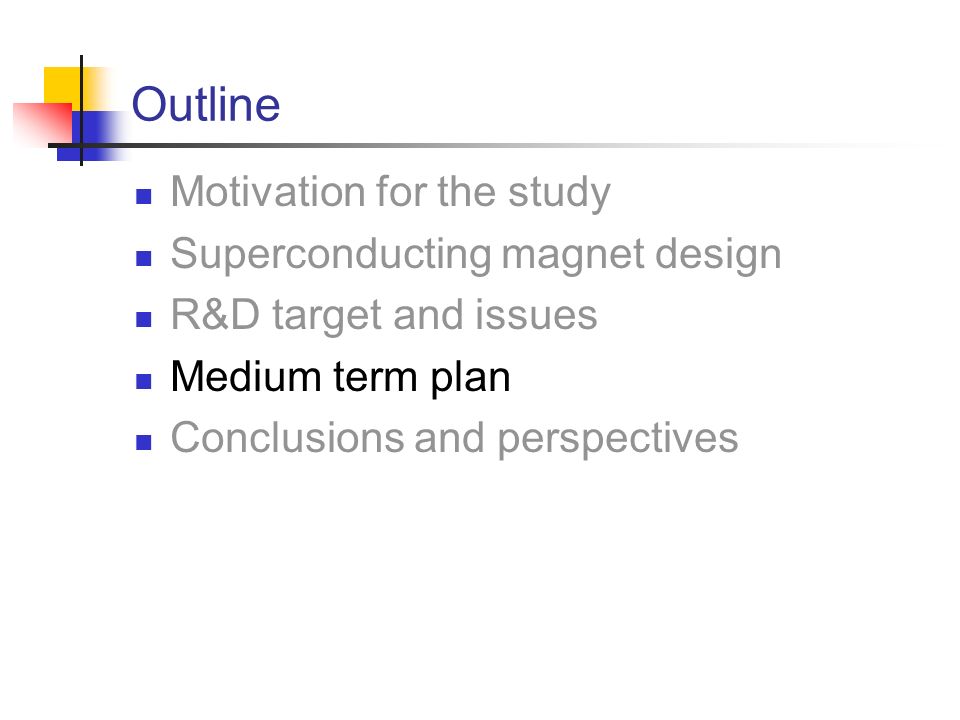Image resolution: width=960 pixels, height=720 pixels.
Task: Click the vertical black line in logo
Action: [x=81, y=110]
